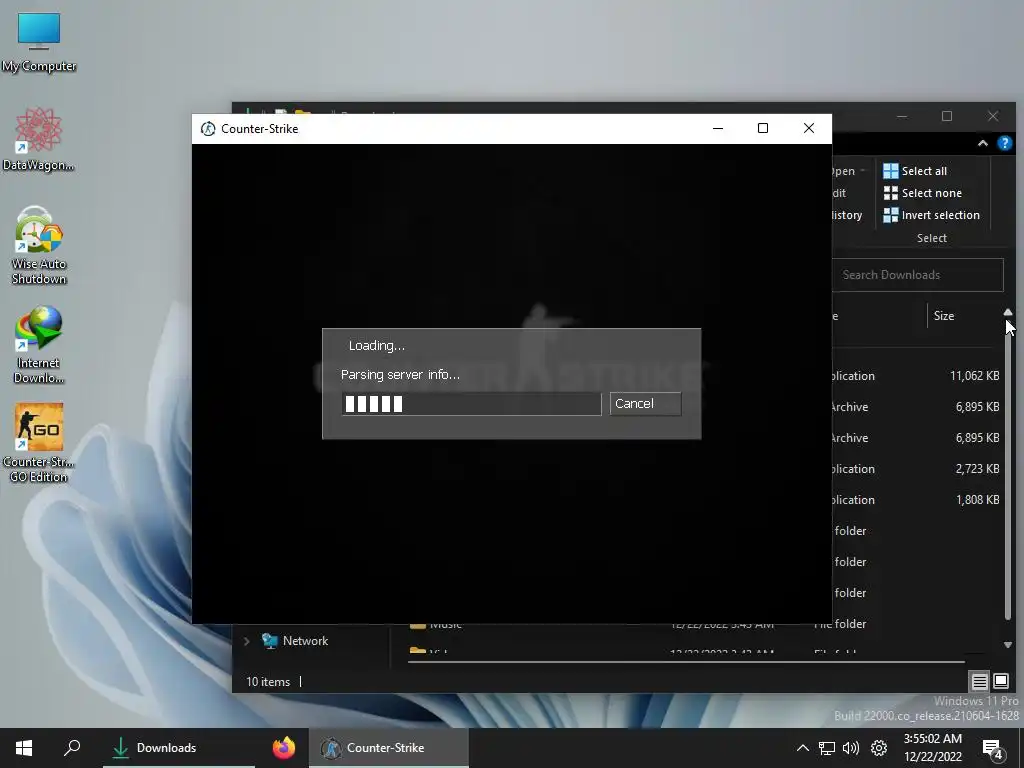Open the DataWagon desktop shortcut
Screen dimensions: 1024x768
(39, 140)
